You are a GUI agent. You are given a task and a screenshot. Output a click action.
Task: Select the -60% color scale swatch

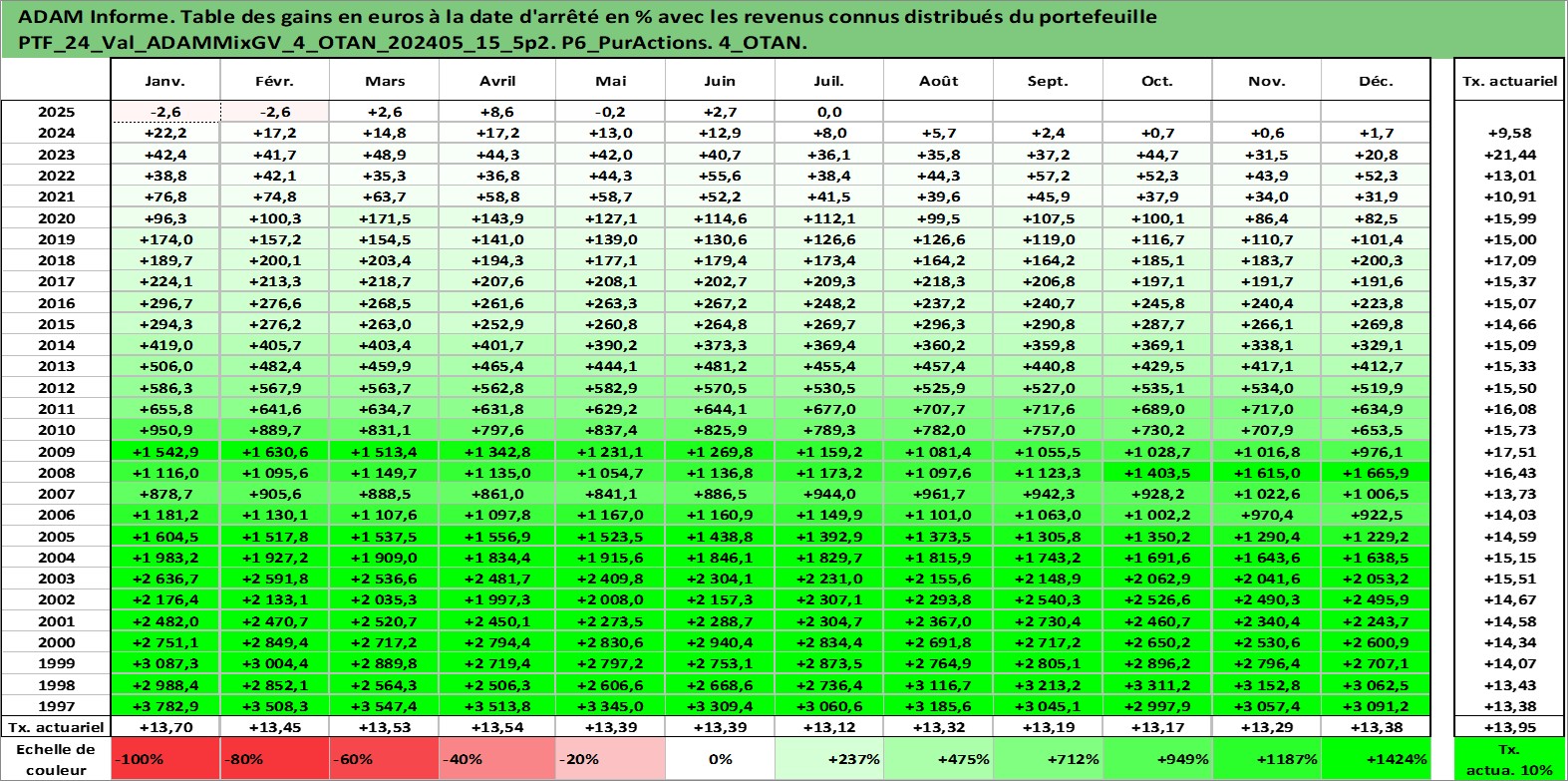pos(384,759)
